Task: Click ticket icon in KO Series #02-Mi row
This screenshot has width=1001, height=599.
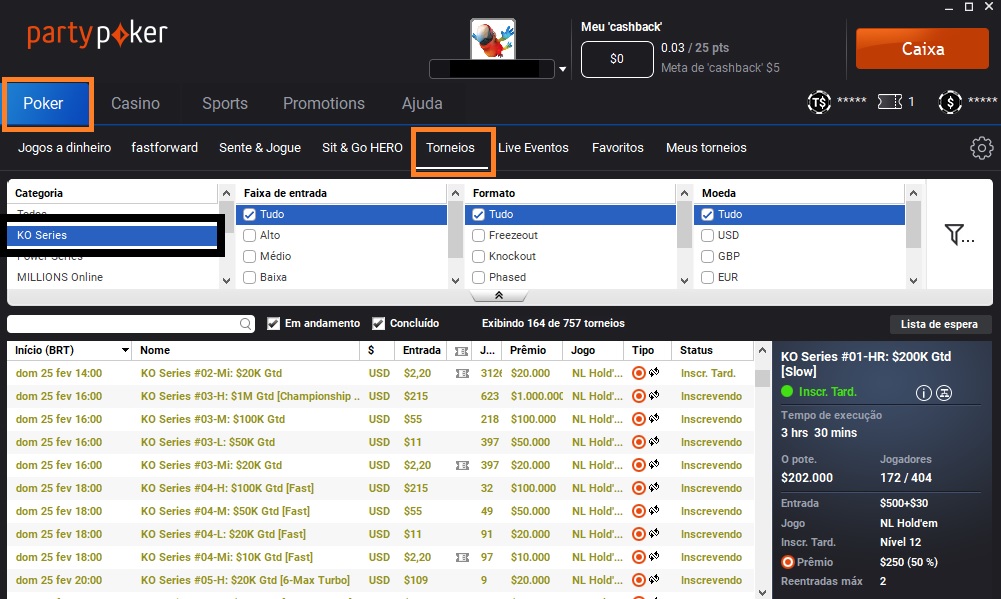Action: pyautogui.click(x=462, y=374)
